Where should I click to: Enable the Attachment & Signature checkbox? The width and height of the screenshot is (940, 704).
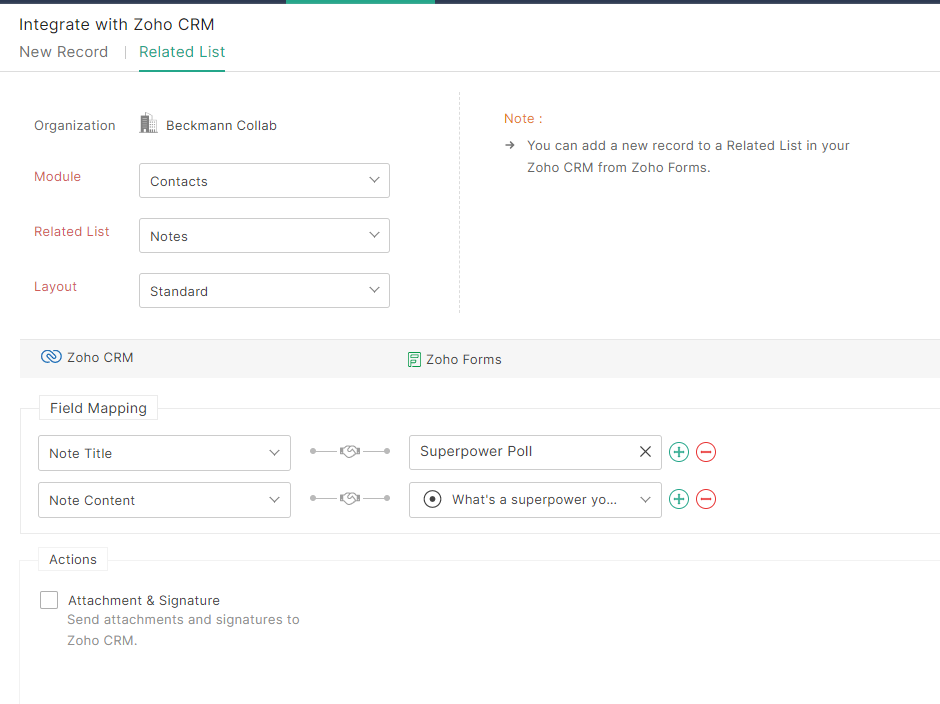[49, 600]
